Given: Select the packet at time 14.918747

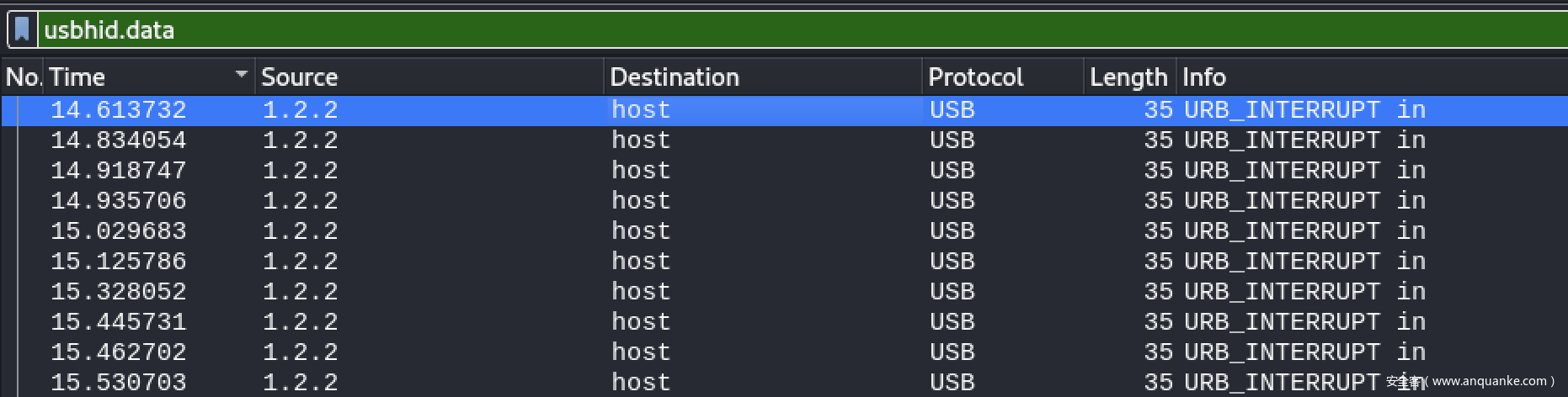Looking at the screenshot, I should pos(119,171).
